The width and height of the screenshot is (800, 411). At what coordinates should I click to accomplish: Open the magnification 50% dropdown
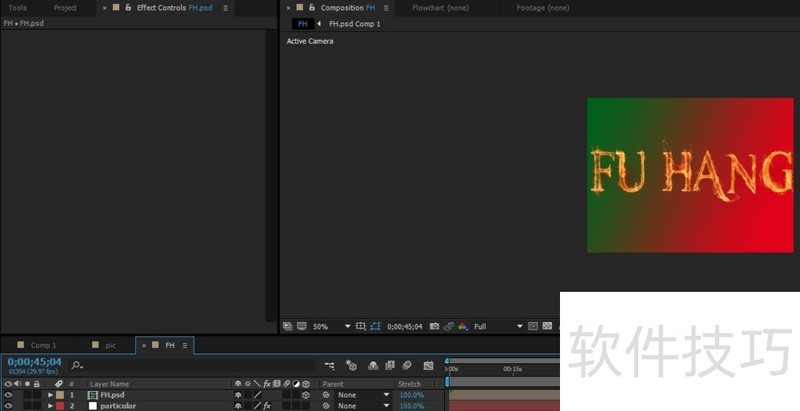coord(347,326)
